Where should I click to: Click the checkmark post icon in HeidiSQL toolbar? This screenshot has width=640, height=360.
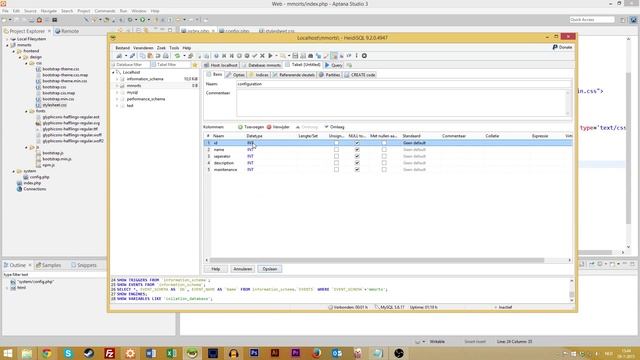coord(255,56)
